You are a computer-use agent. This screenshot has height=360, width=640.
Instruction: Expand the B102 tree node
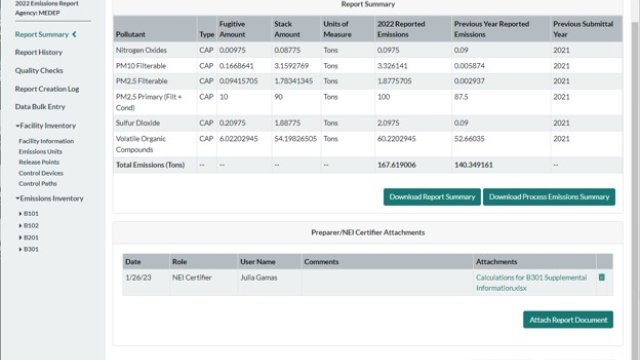coord(20,225)
